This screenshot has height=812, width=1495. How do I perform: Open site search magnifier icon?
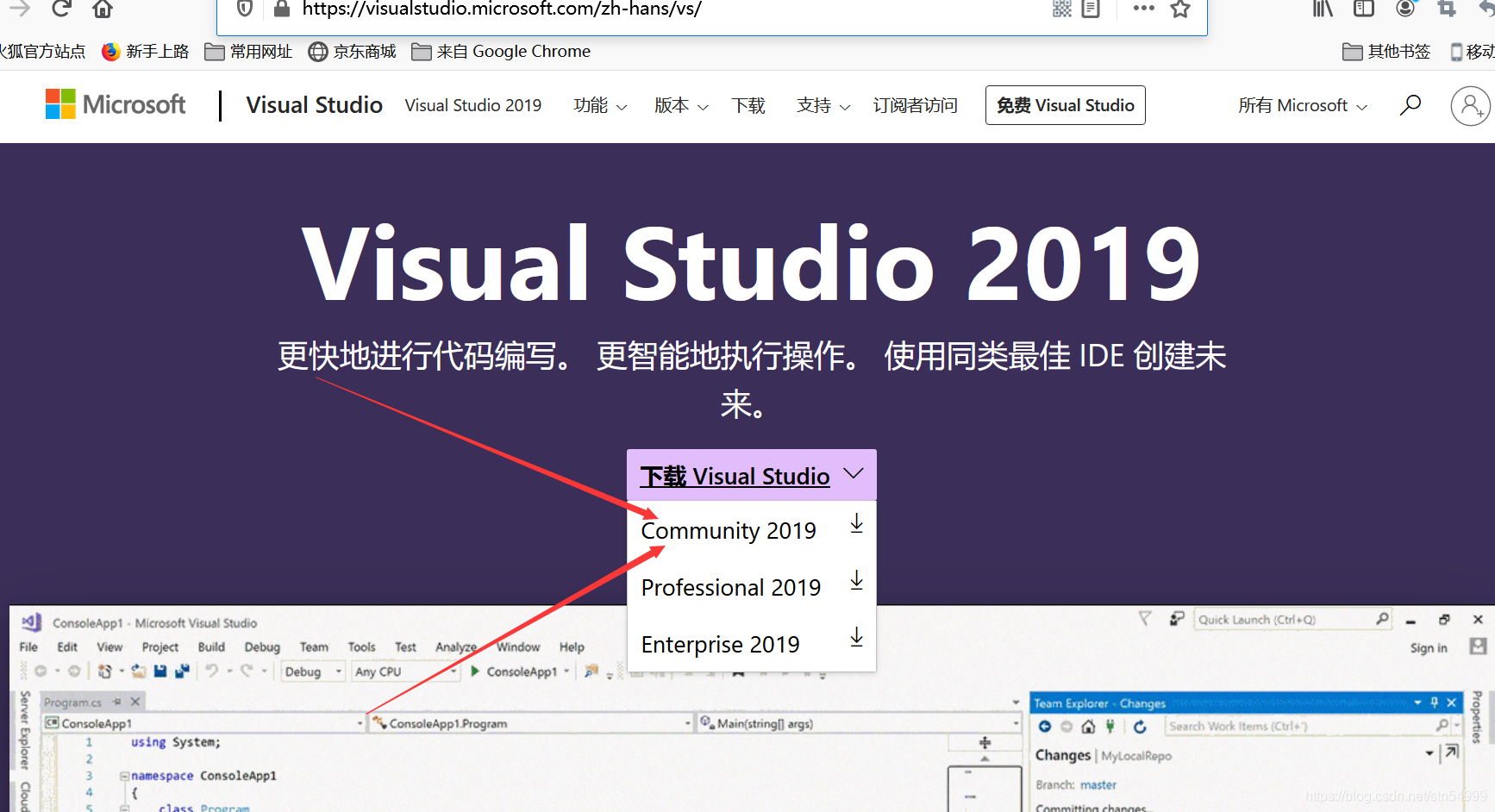pos(1411,105)
